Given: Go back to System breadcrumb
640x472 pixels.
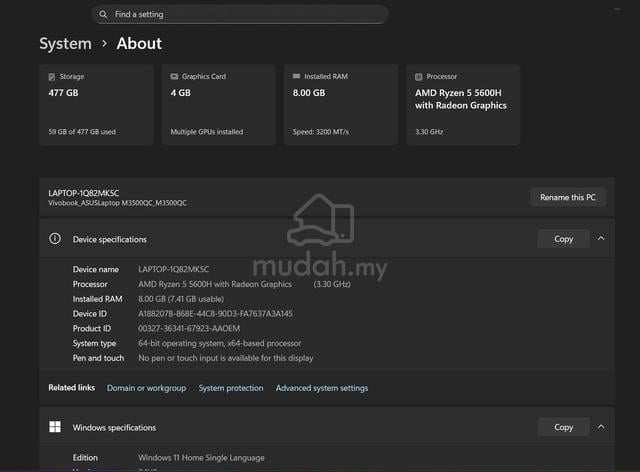Looking at the screenshot, I should 65,44.
